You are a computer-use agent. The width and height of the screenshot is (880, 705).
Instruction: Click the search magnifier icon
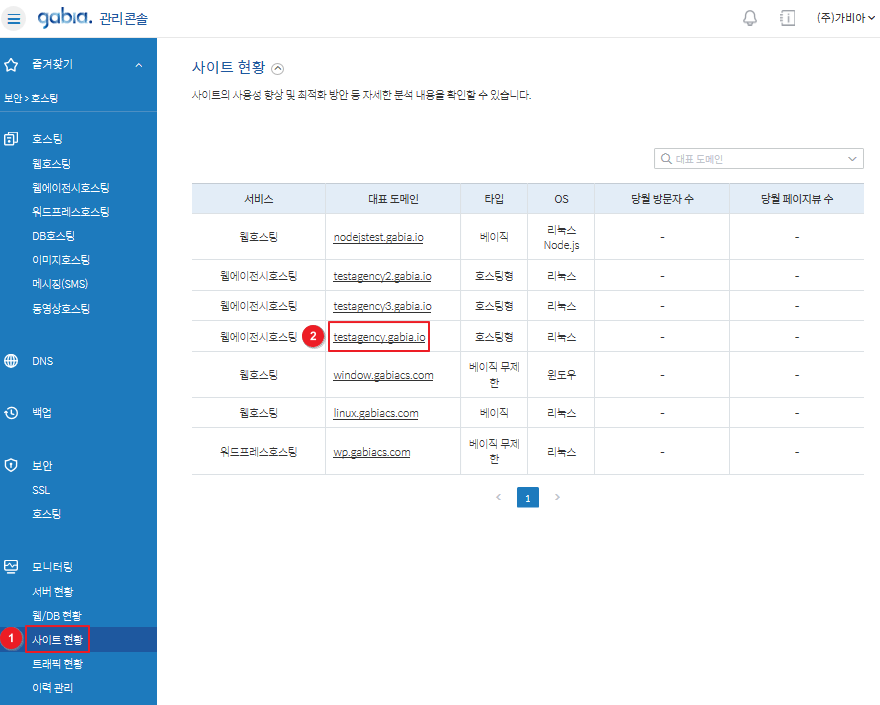pyautogui.click(x=666, y=159)
